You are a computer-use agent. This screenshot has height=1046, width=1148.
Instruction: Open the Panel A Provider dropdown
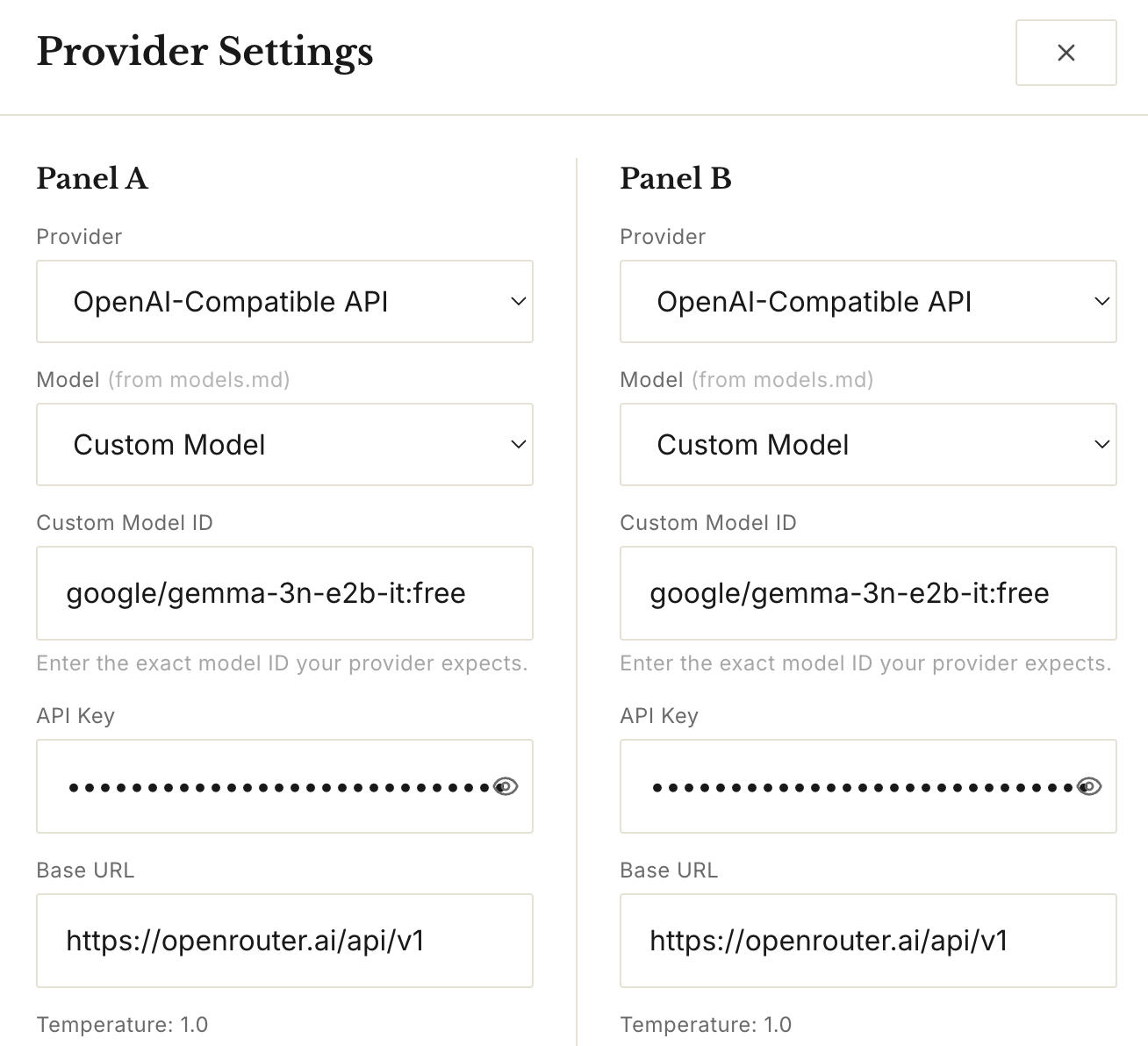click(x=284, y=301)
